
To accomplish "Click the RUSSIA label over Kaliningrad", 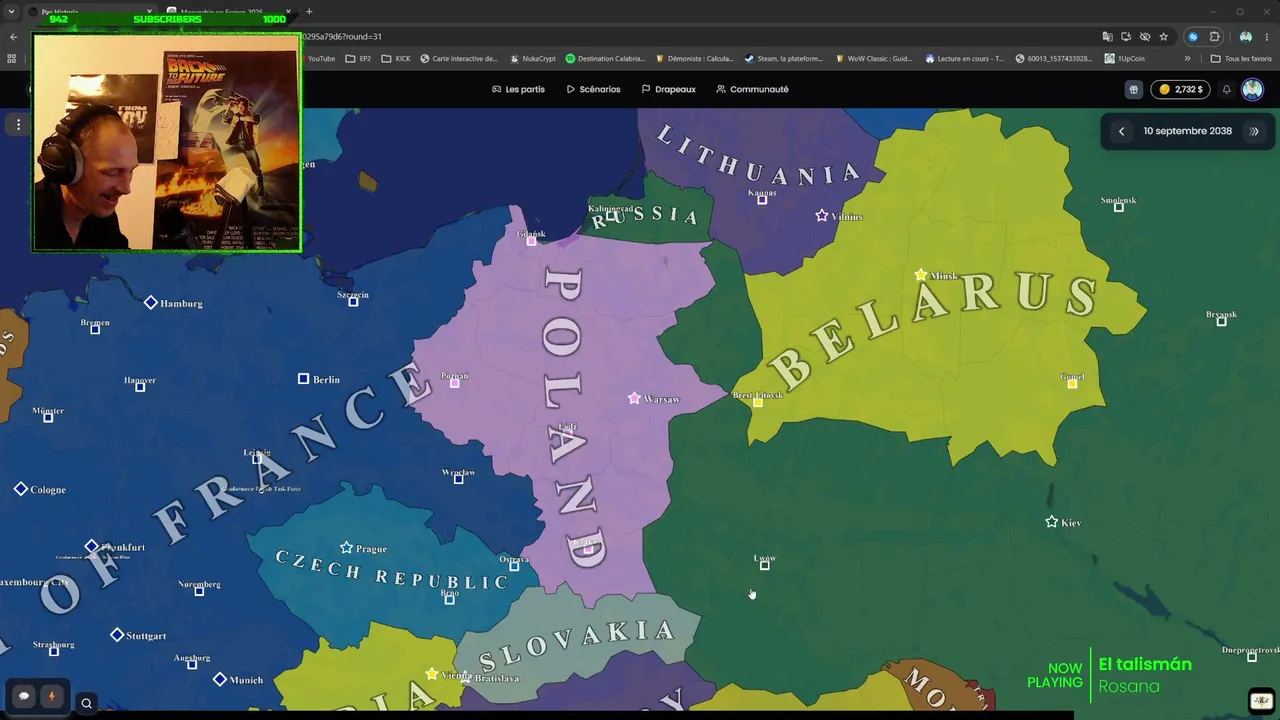I will click(x=645, y=216).
